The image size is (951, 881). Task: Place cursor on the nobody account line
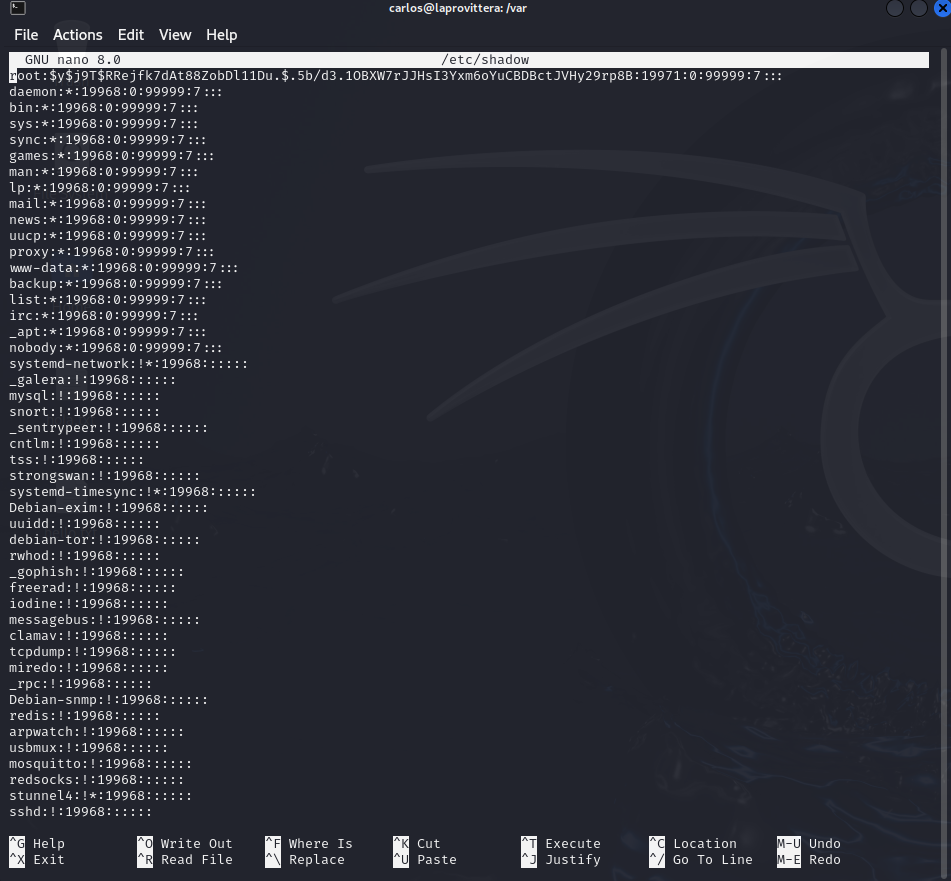(115, 348)
